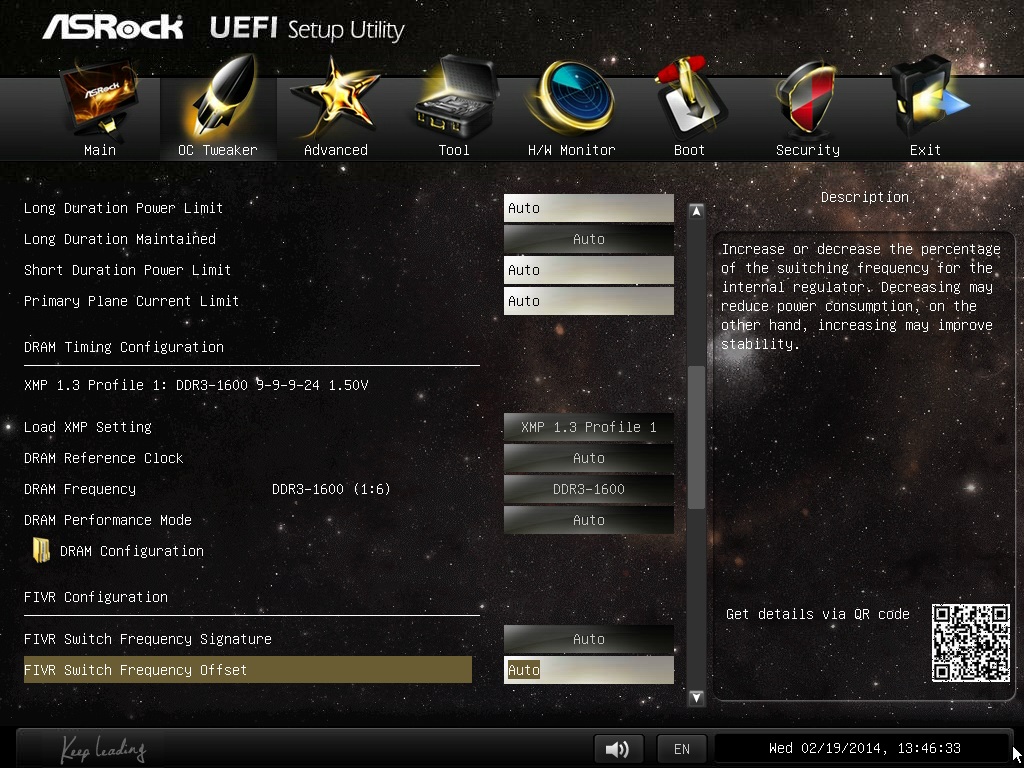Switch to the Advanced tab label

click(x=336, y=150)
